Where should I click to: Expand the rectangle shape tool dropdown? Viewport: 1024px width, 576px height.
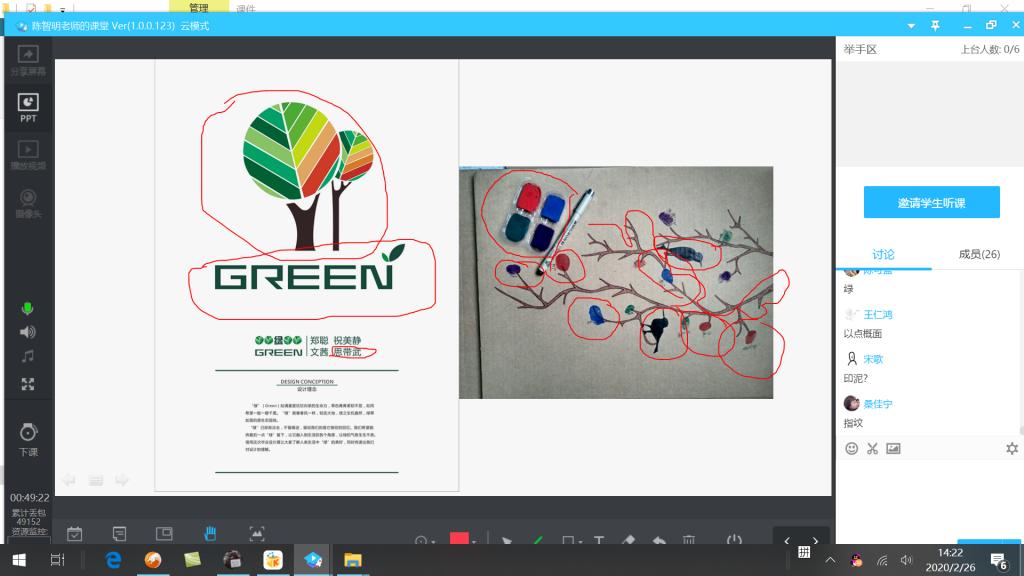coord(581,542)
